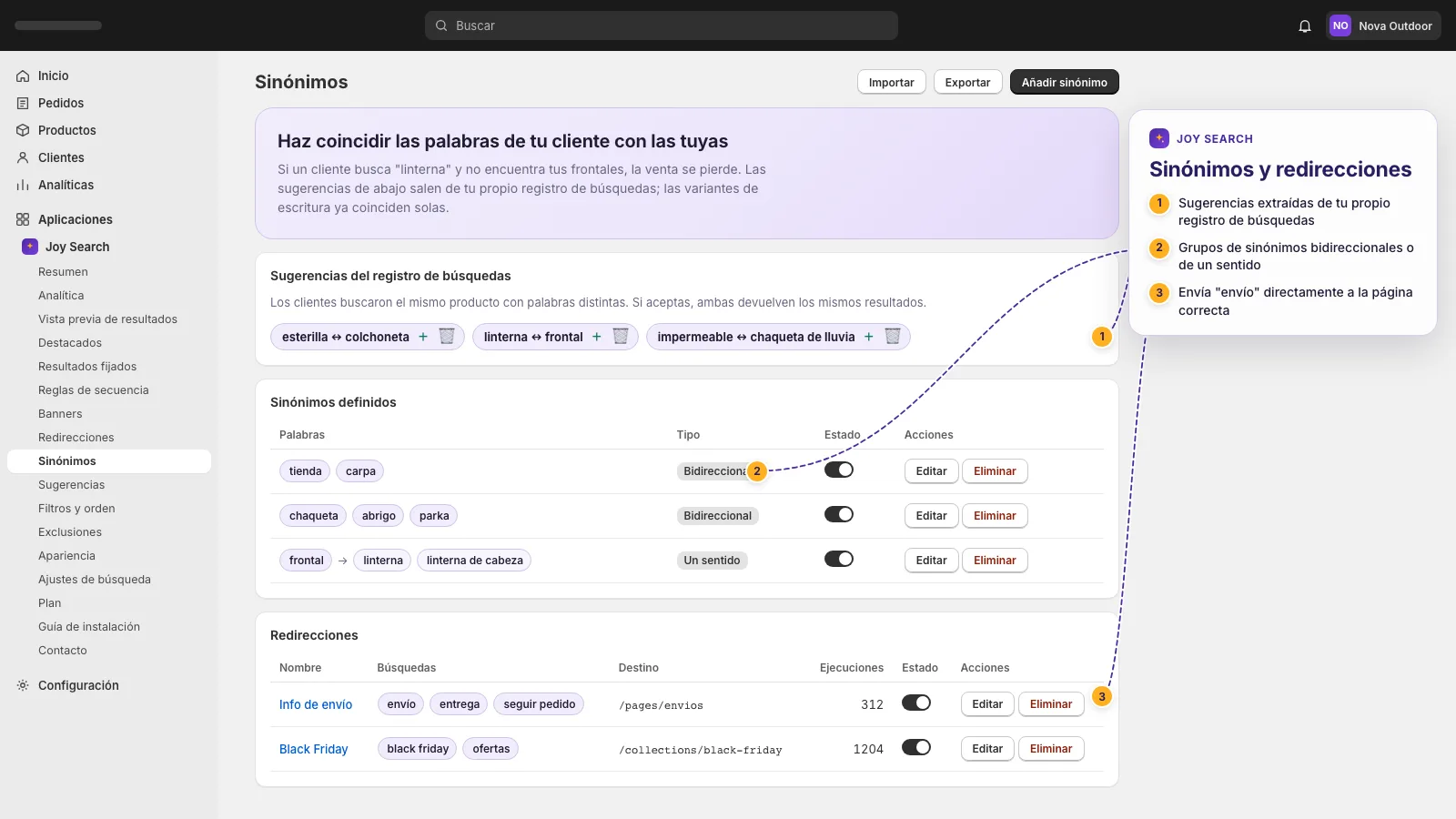Click the Inicio home icon
Screen dimensions: 1456x819
coord(23,76)
